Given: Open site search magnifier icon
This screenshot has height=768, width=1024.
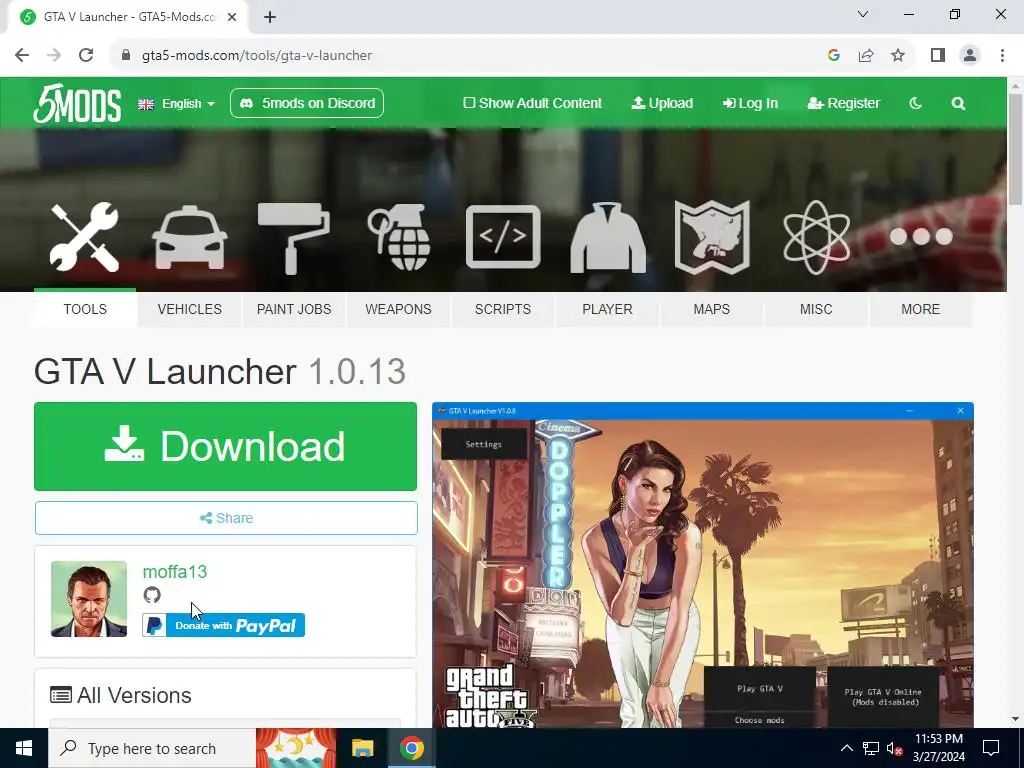Looking at the screenshot, I should click(x=958, y=103).
